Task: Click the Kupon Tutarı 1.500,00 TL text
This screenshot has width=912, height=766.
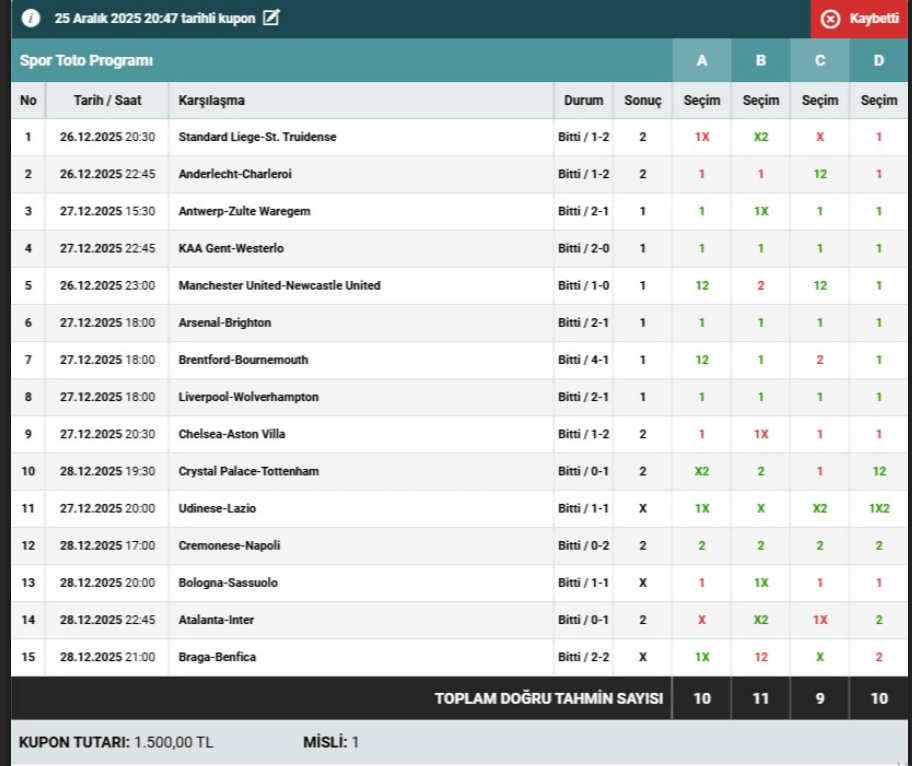Action: (x=116, y=743)
